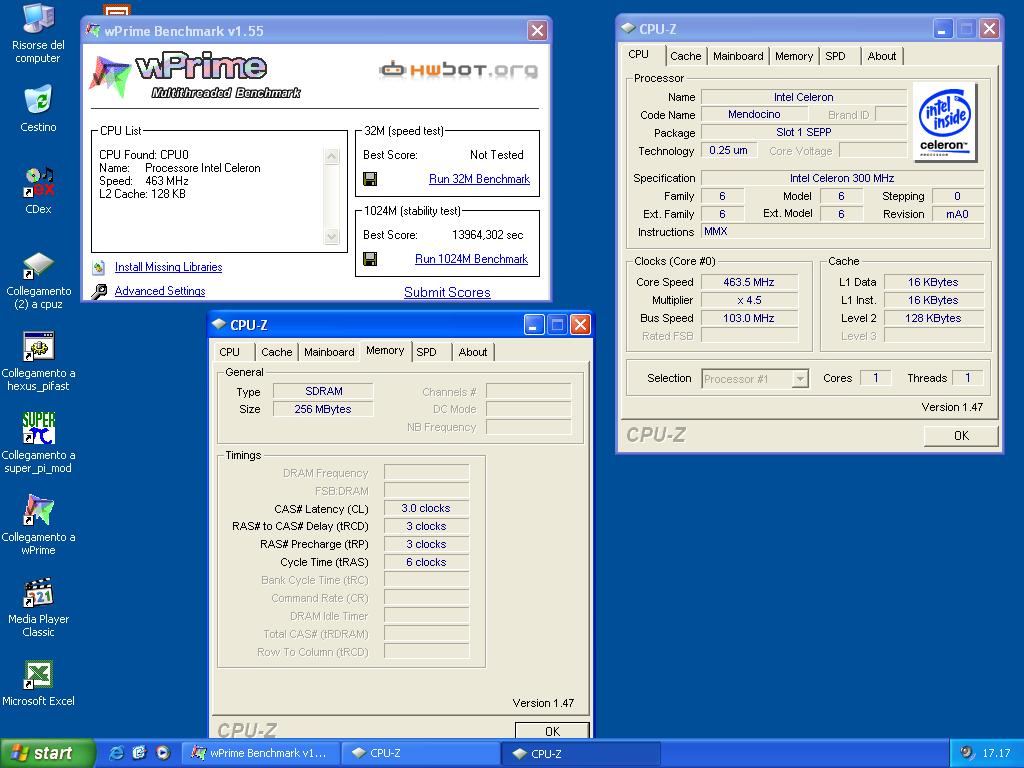
Task: Open Risorse del computer desktop icon
Action: 38,18
